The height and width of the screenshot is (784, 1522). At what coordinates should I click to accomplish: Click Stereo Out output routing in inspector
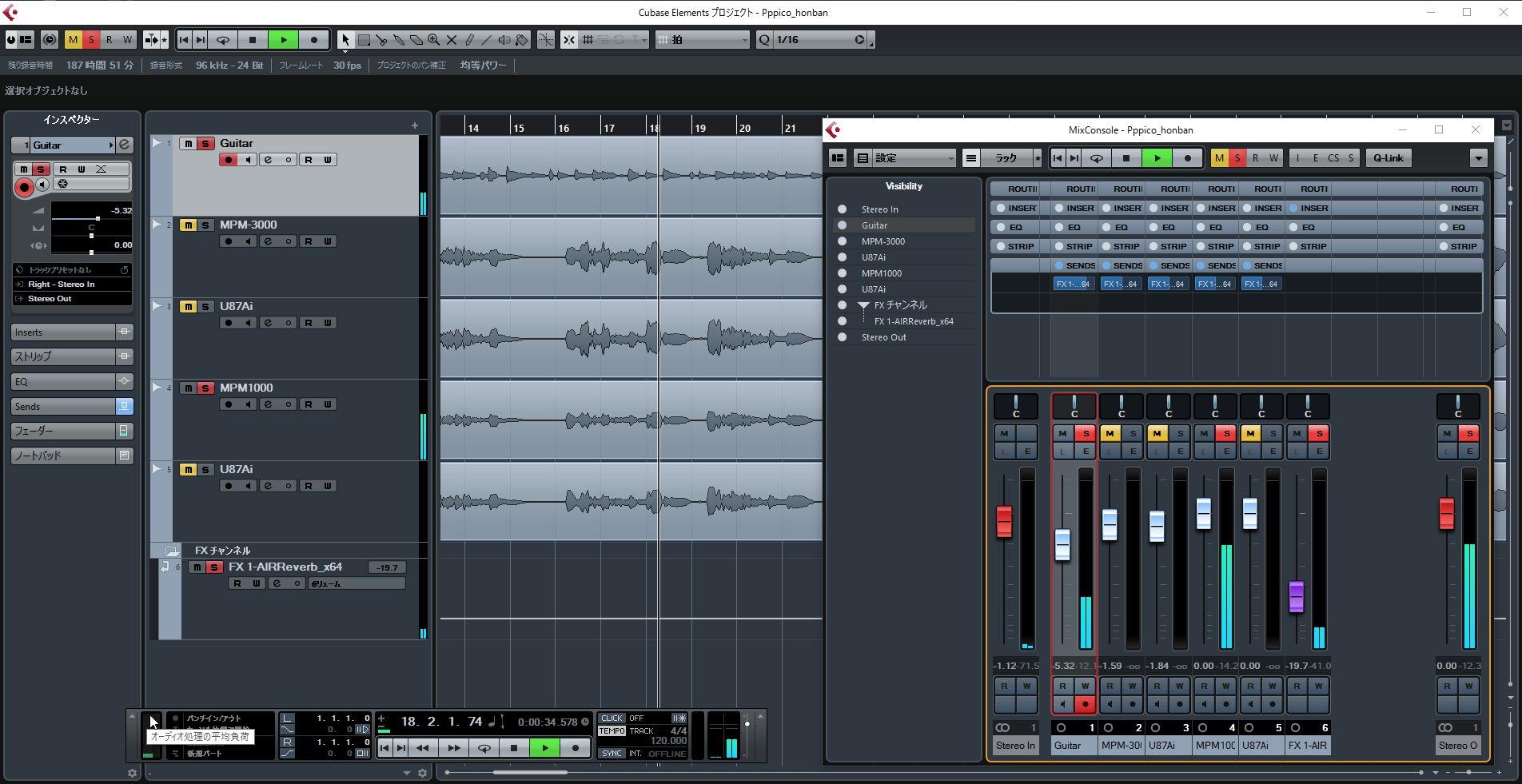click(x=72, y=299)
